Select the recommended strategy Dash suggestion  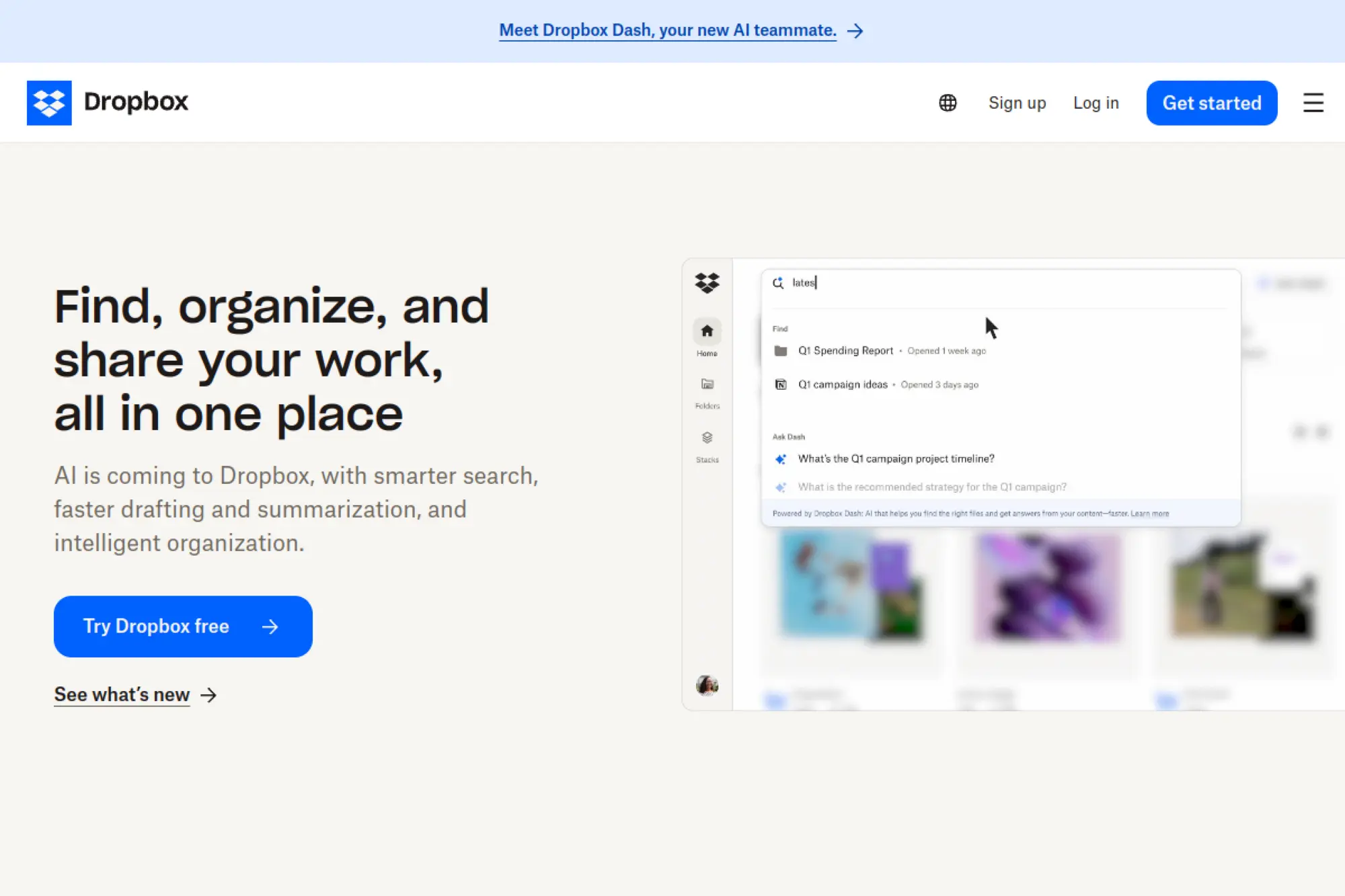(932, 487)
